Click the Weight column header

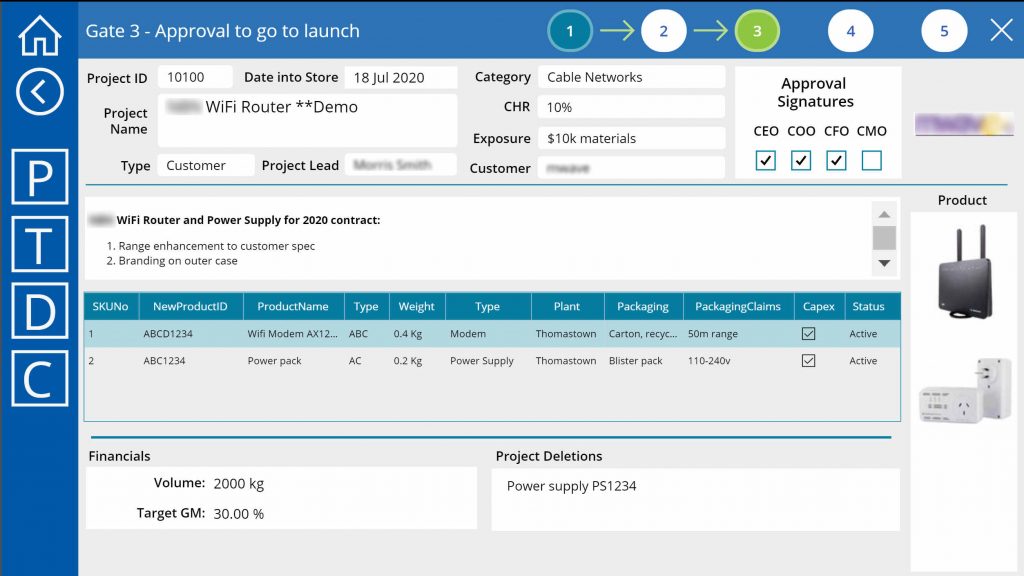point(417,306)
